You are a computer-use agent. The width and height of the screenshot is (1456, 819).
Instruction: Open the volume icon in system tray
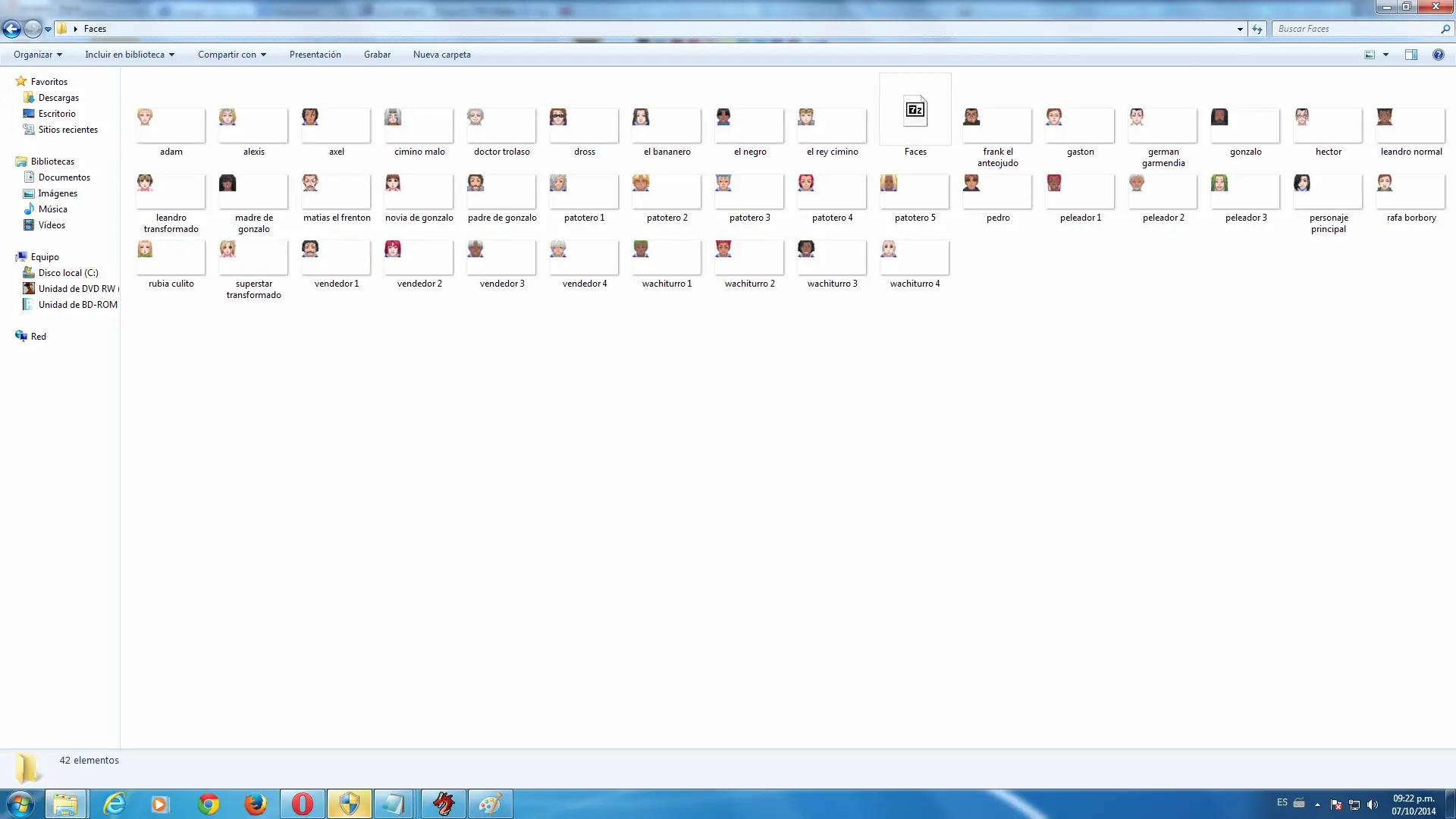pyautogui.click(x=1372, y=805)
